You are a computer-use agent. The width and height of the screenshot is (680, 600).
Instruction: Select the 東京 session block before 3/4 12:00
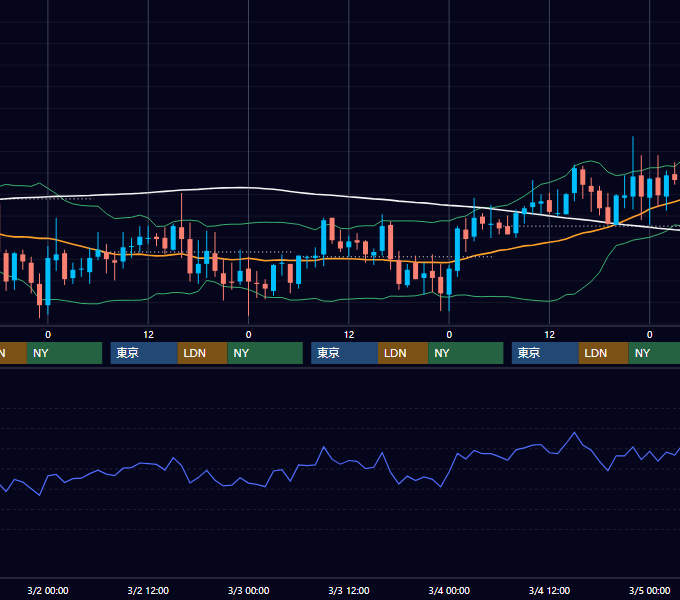pyautogui.click(x=545, y=353)
